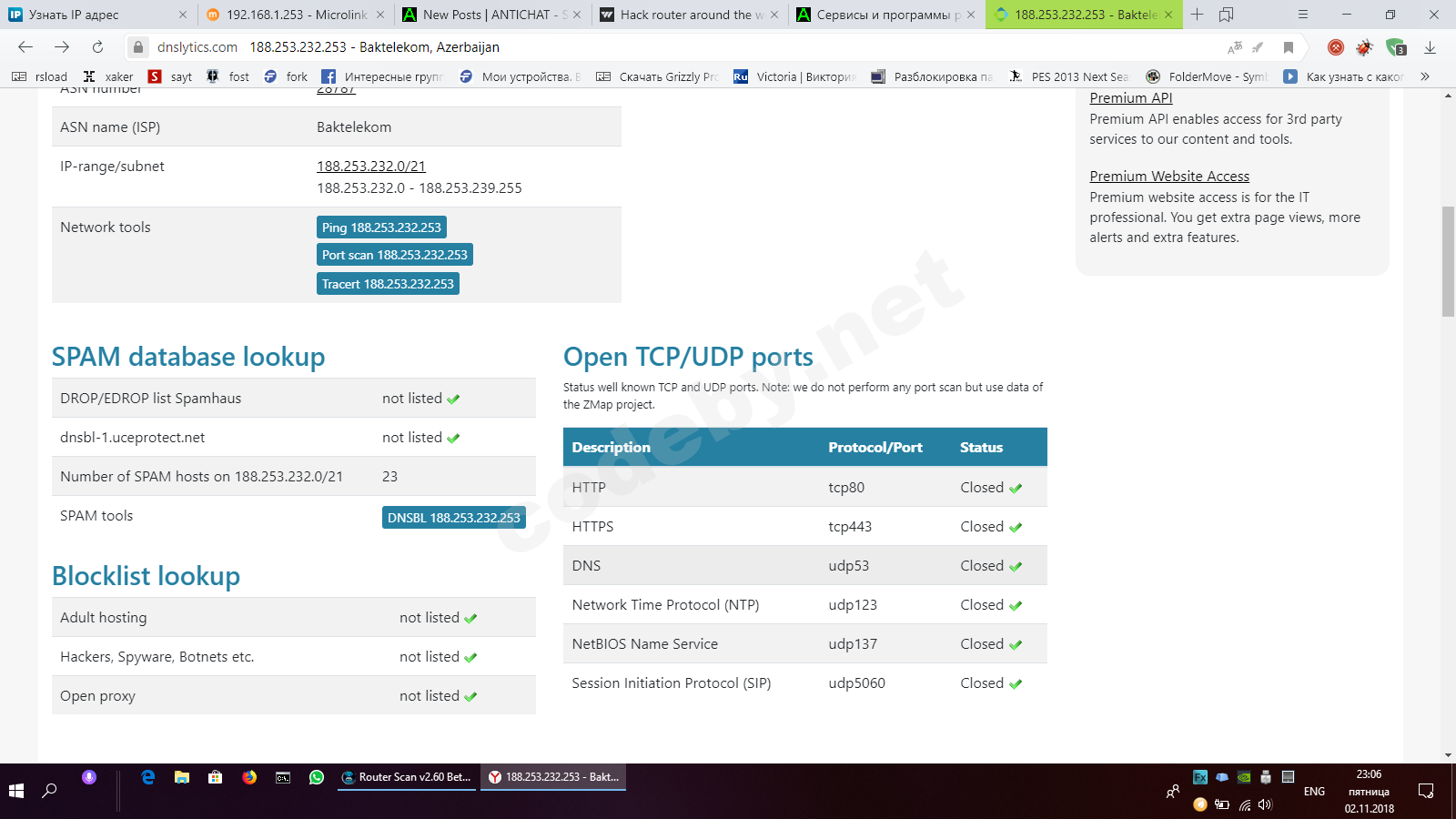
Task: Open 'FolderMove - Syml' bookmark
Action: pyautogui.click(x=1207, y=76)
